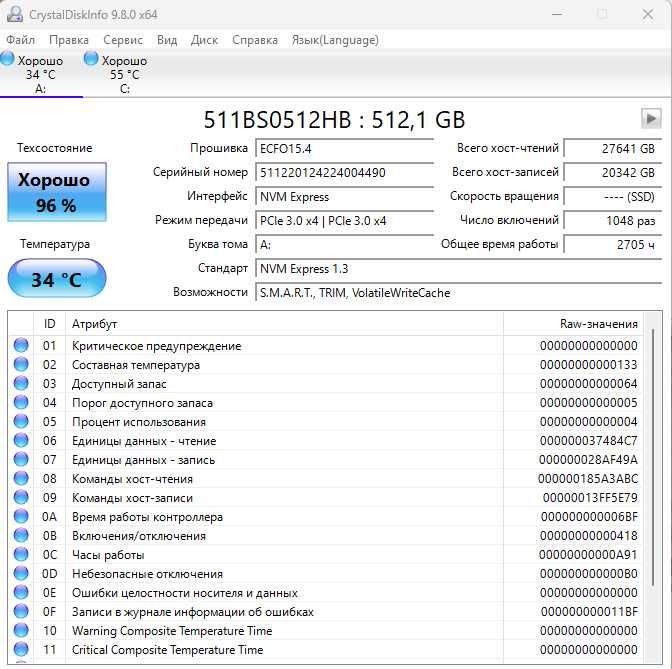Click the attribute list vertical scrollbar
Viewport: 672px width, 669px height.
(x=654, y=450)
